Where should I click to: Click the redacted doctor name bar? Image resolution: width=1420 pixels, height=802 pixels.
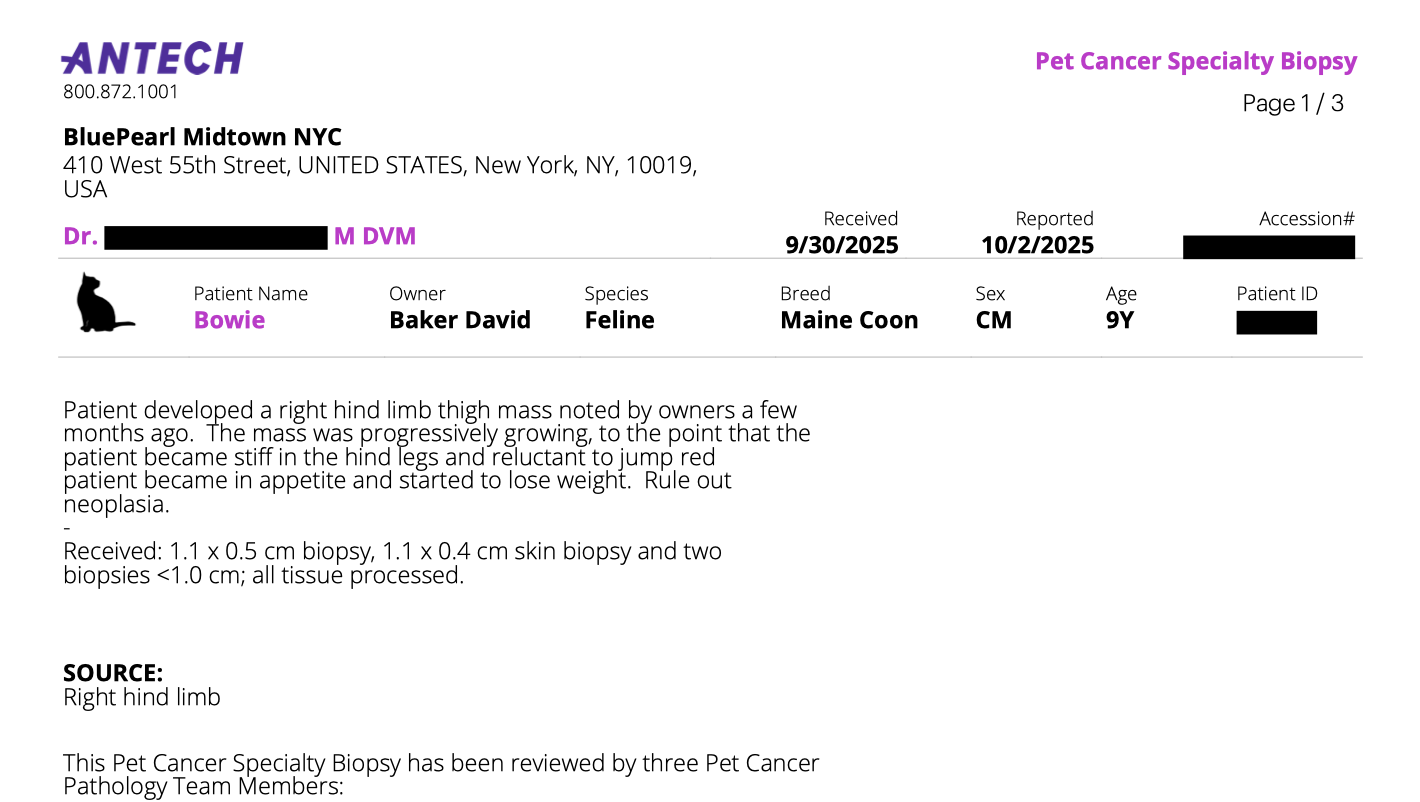[216, 238]
